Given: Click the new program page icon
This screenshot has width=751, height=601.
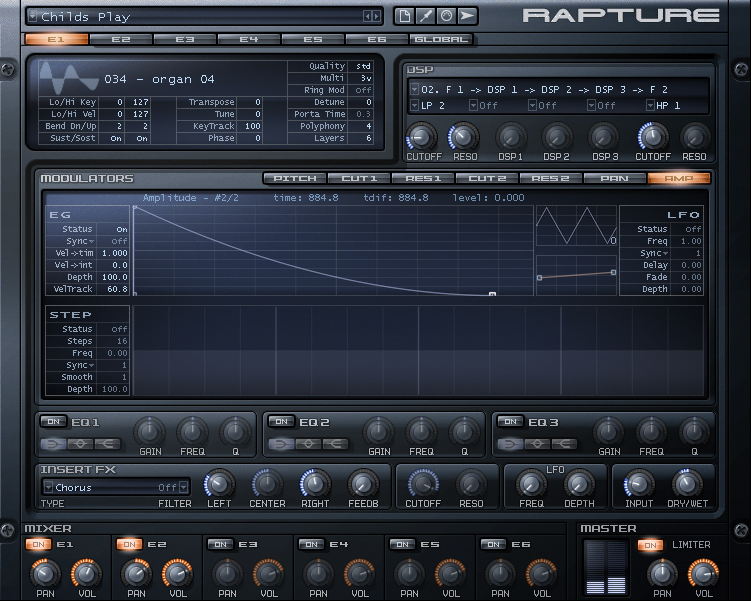Looking at the screenshot, I should click(x=404, y=16).
